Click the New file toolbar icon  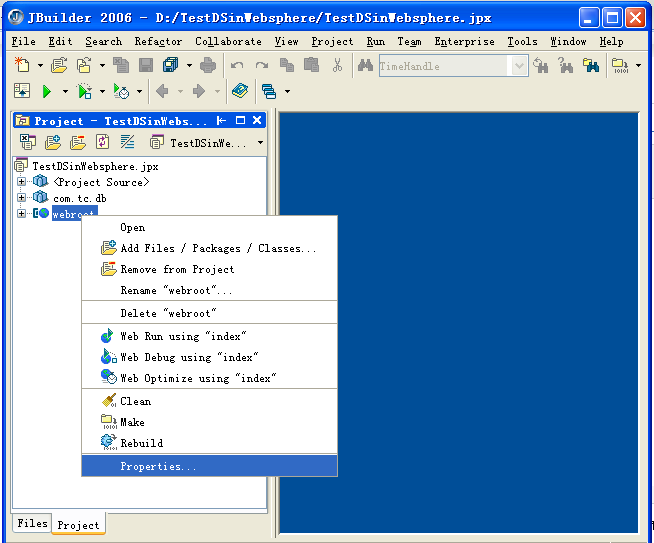tap(22, 65)
